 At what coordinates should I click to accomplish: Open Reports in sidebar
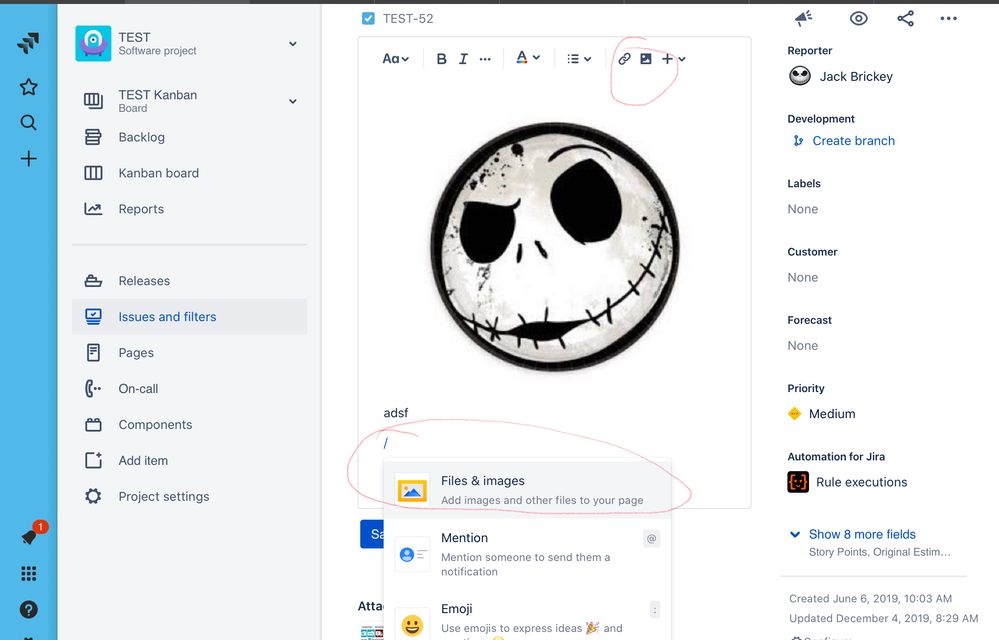point(190,209)
